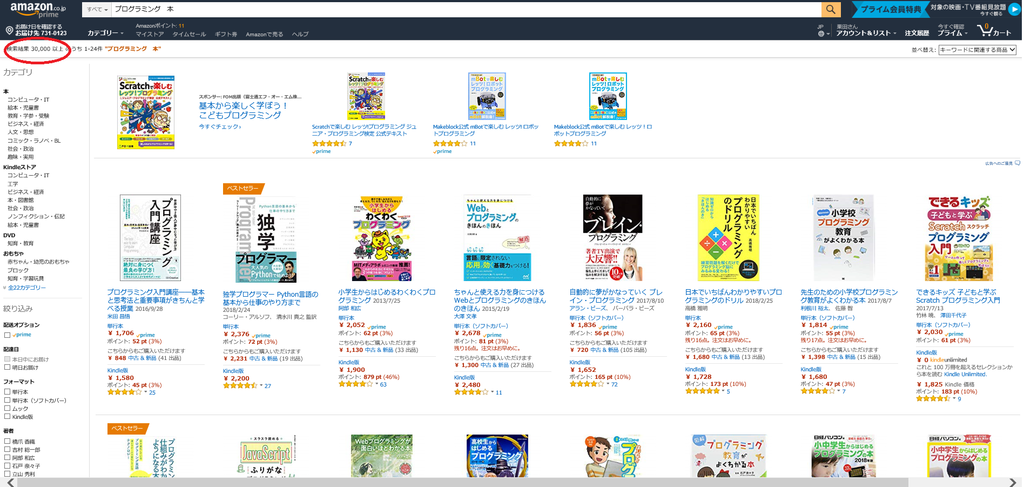The width and height of the screenshot is (1024, 487).
Task: Open the 並べ替え sort dropdown
Action: (977, 50)
